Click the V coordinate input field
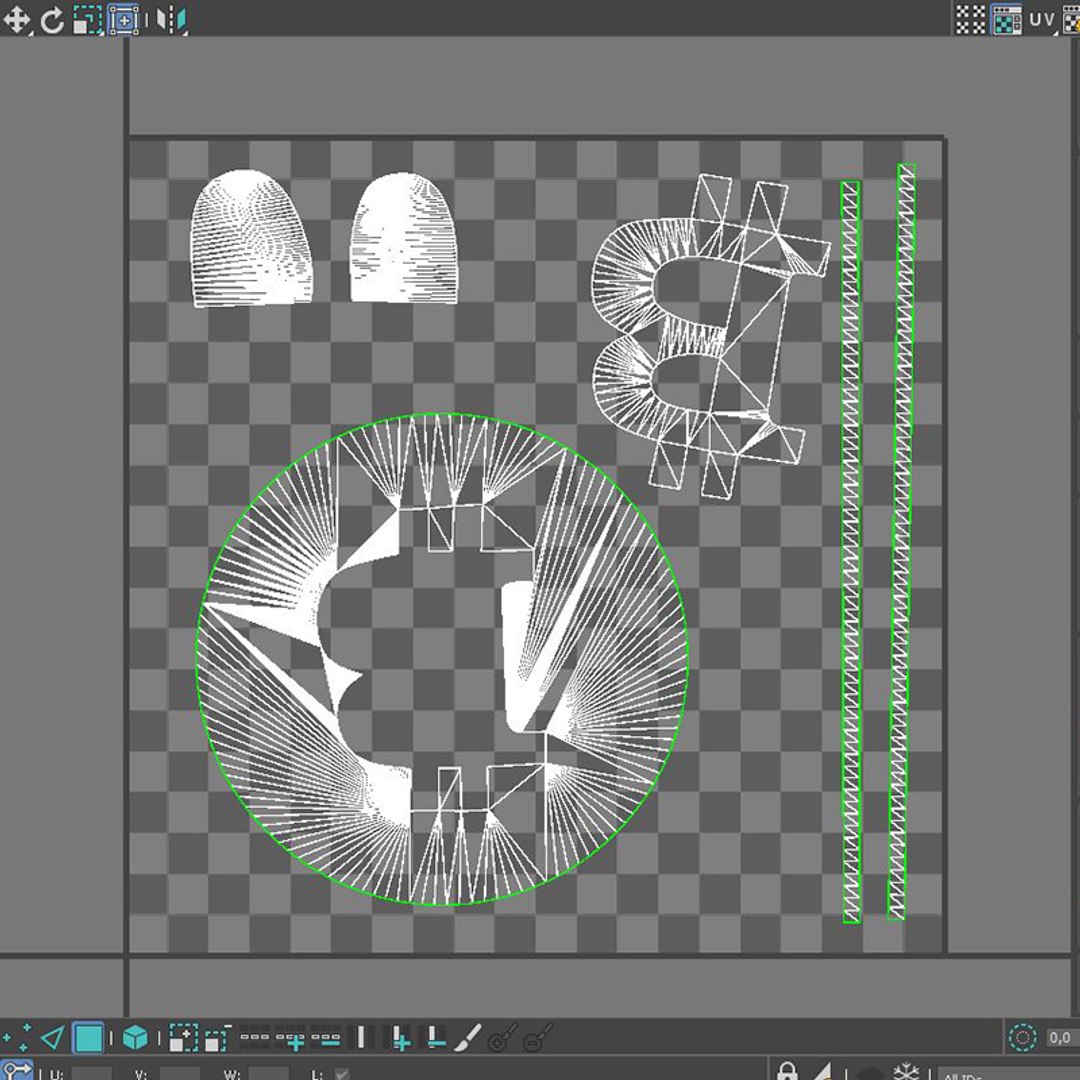 click(x=180, y=1074)
